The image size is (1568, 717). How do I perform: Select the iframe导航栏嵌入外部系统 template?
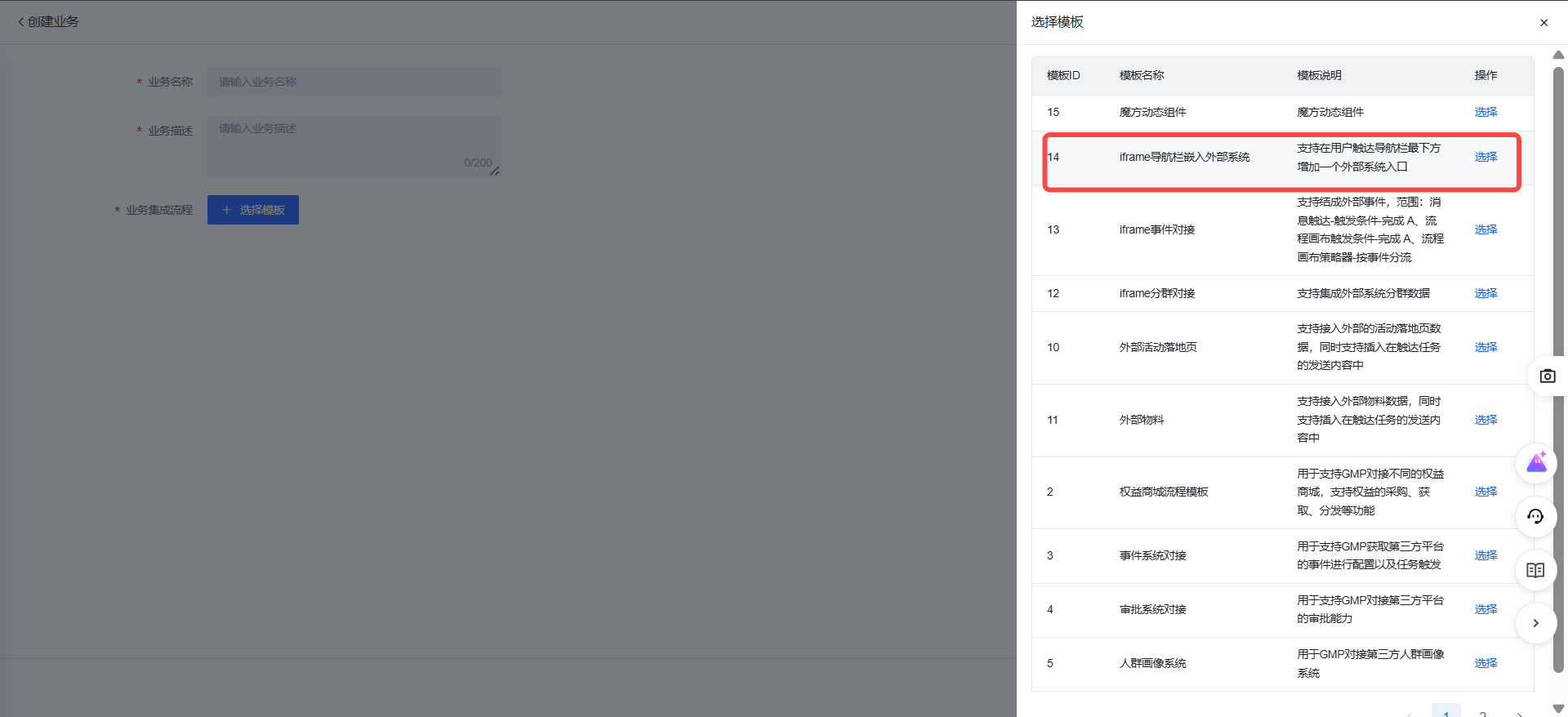(1486, 157)
